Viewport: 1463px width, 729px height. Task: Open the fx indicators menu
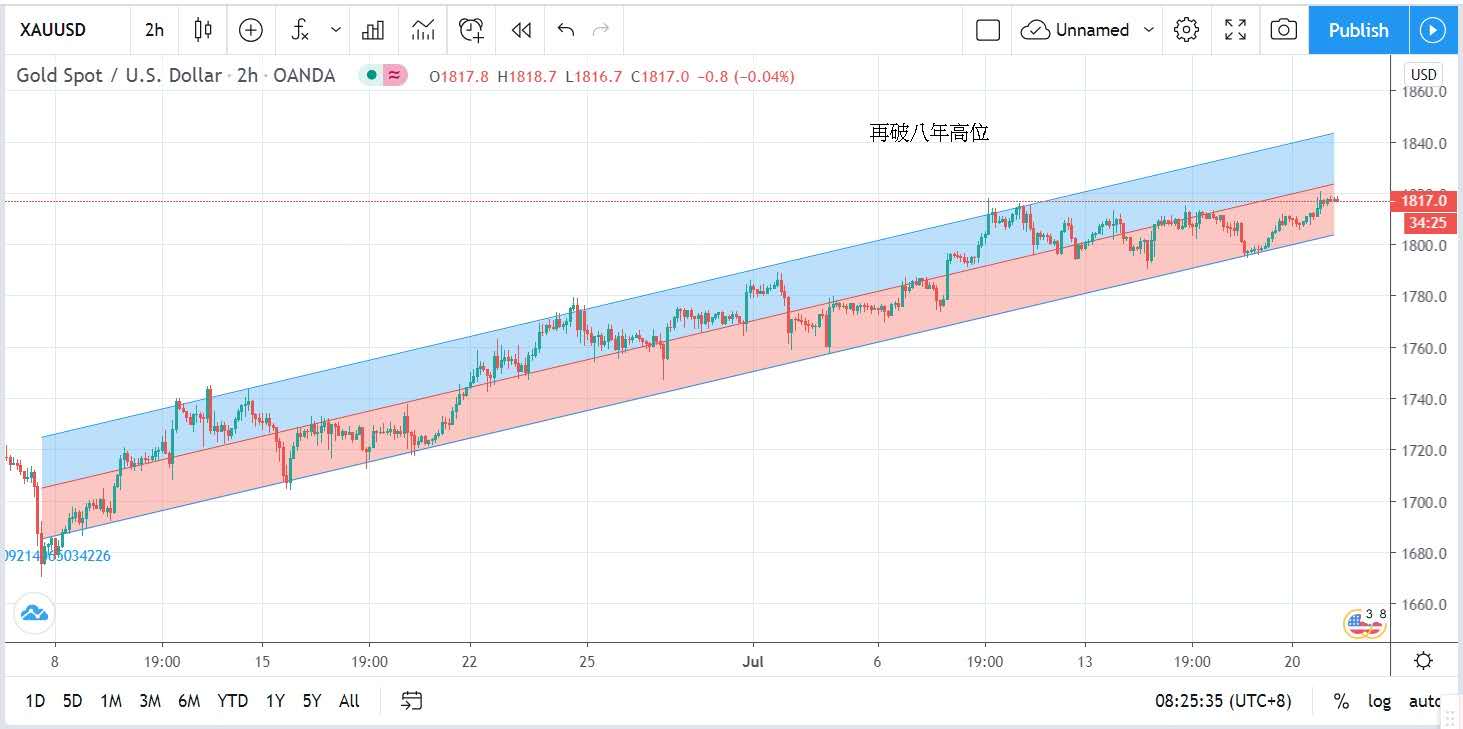pyautogui.click(x=300, y=30)
